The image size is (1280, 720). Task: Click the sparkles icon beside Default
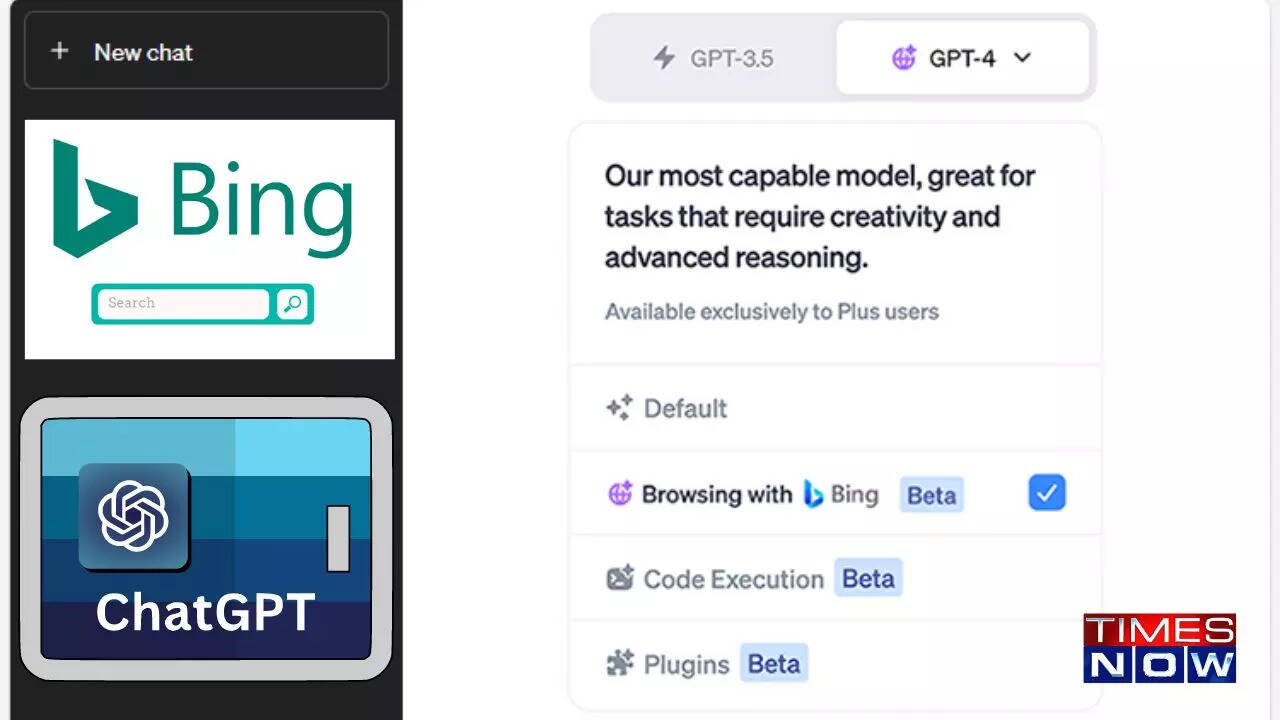pos(618,407)
